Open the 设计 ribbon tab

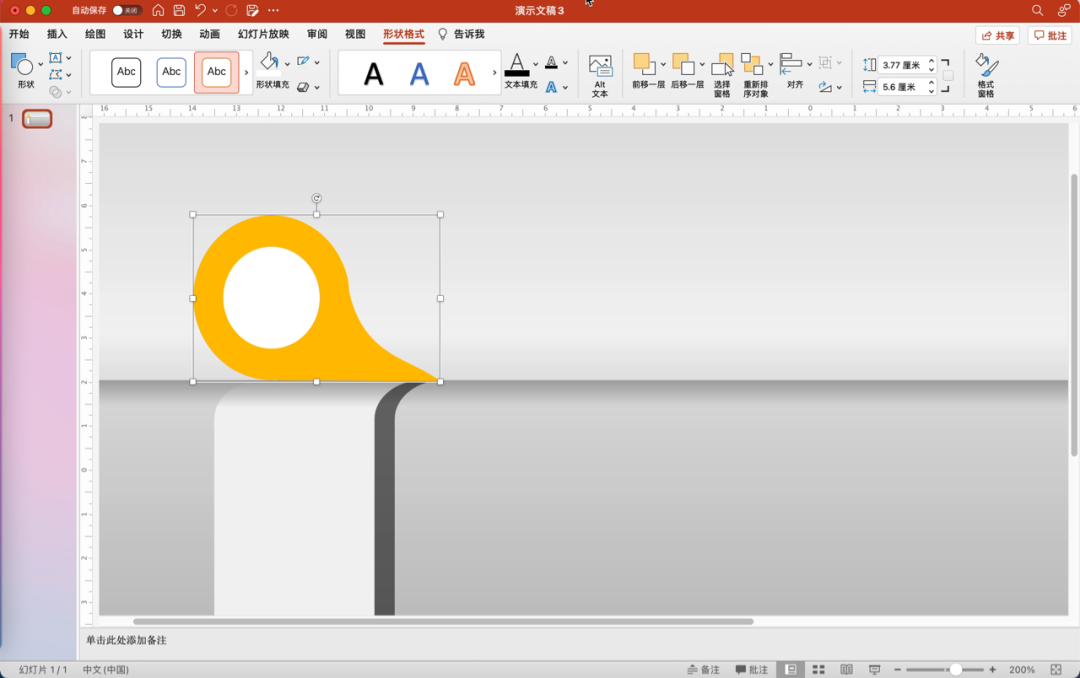click(x=134, y=34)
